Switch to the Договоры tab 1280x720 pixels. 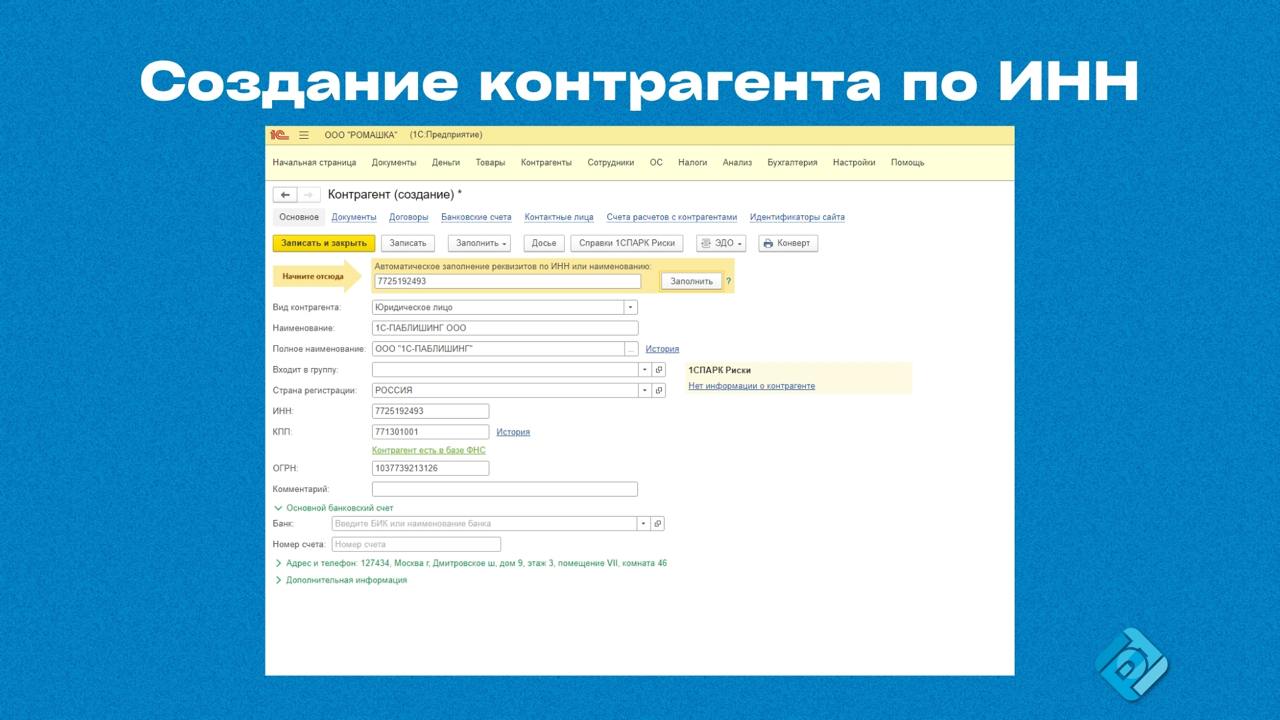[409, 217]
